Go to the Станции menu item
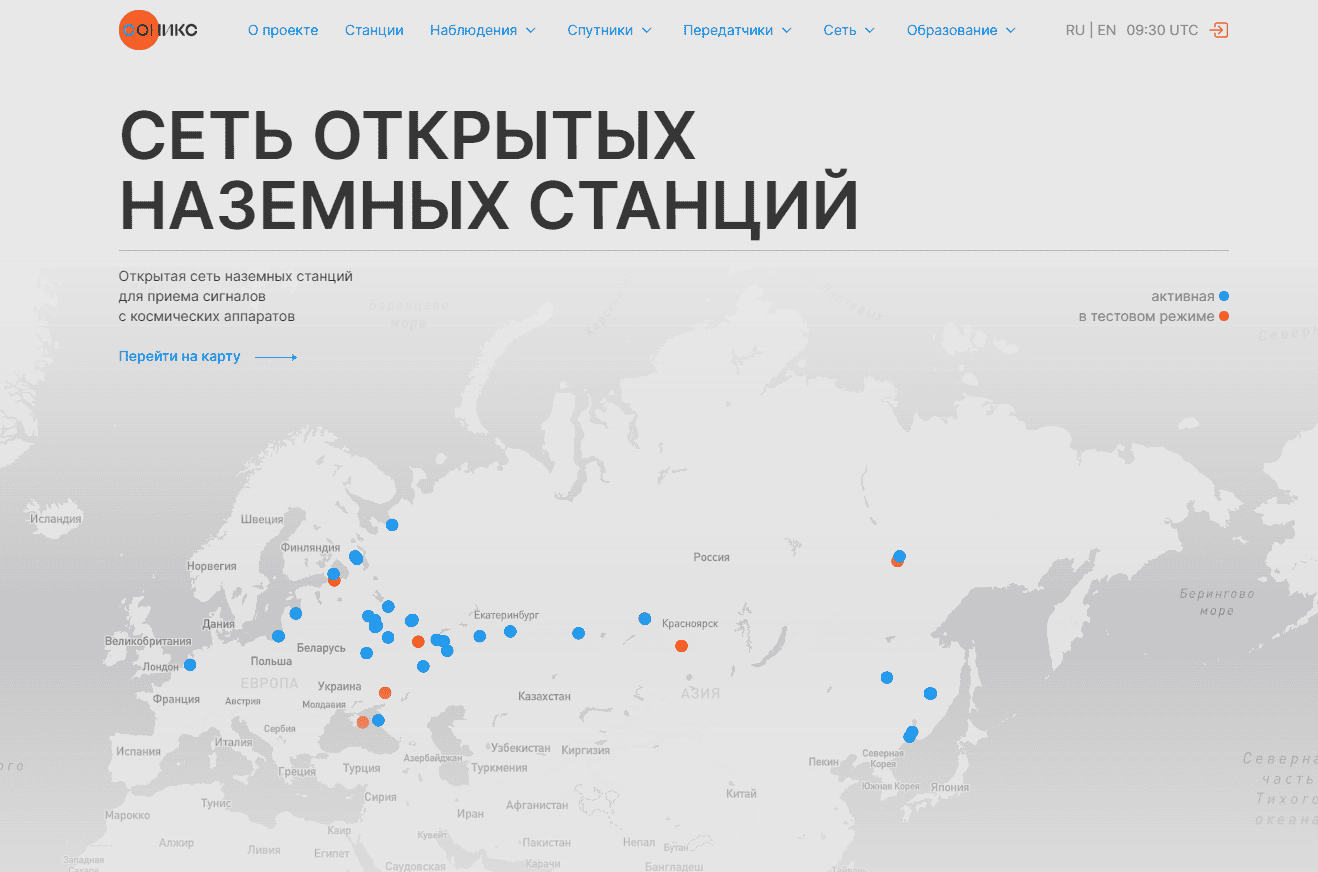This screenshot has width=1318, height=872. point(374,30)
